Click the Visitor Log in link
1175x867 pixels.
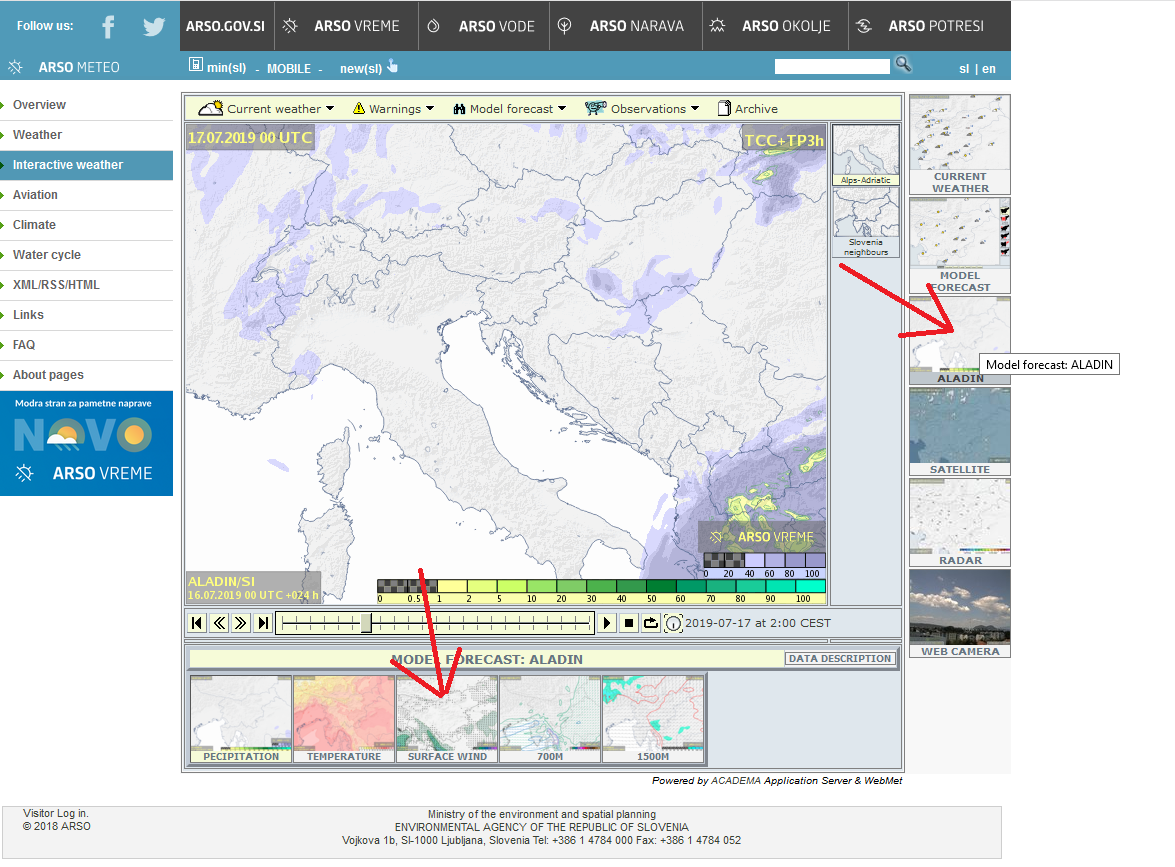coord(55,814)
